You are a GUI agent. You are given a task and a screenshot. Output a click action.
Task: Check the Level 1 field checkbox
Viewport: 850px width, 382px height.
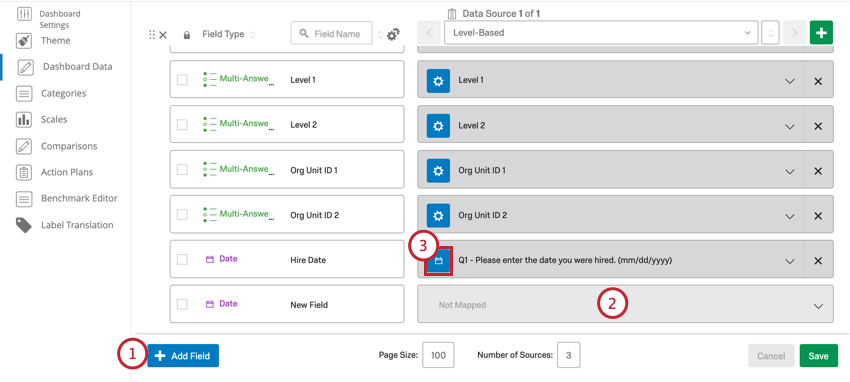(x=182, y=80)
